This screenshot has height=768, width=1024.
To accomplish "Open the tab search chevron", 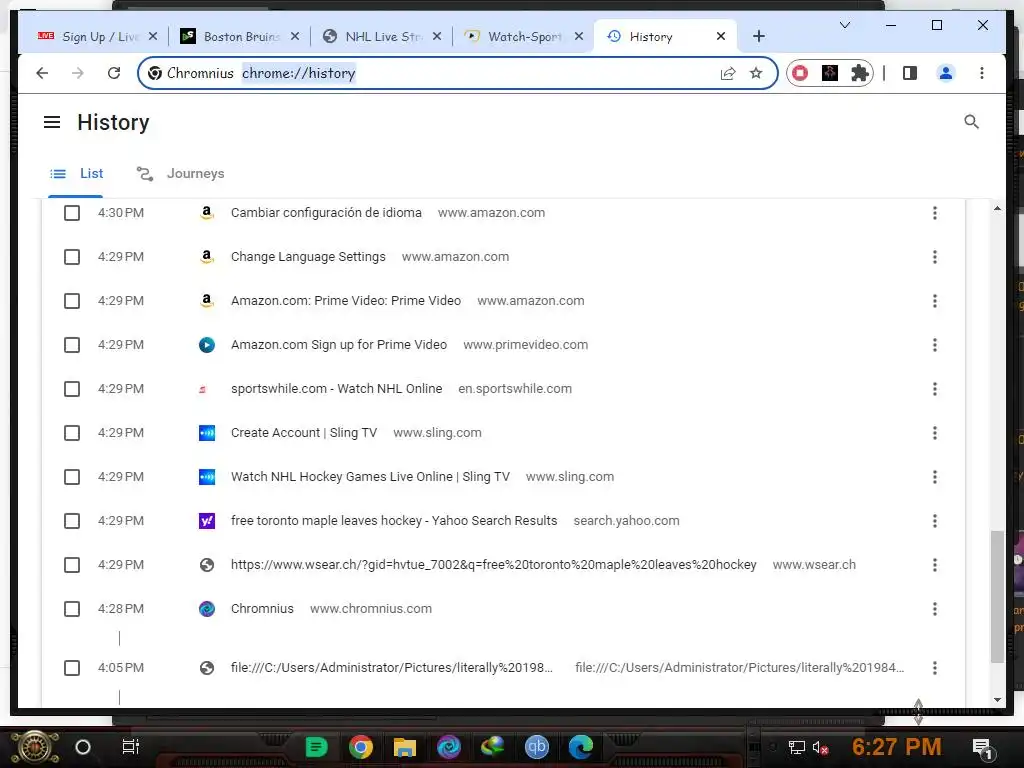I will point(844,25).
